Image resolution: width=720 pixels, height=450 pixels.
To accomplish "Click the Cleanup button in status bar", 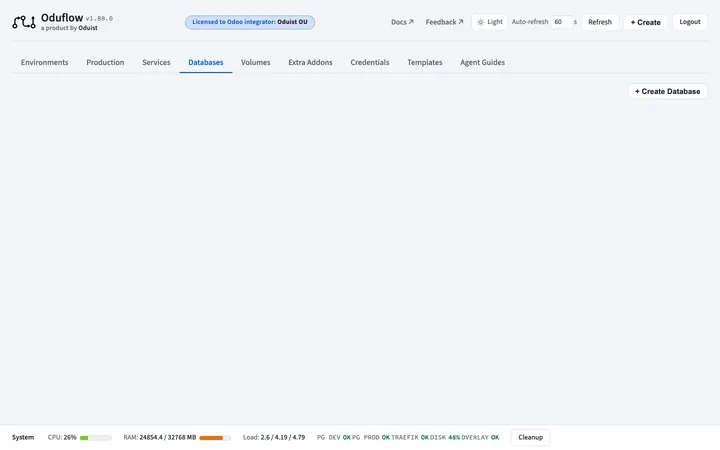I will 530,438.
